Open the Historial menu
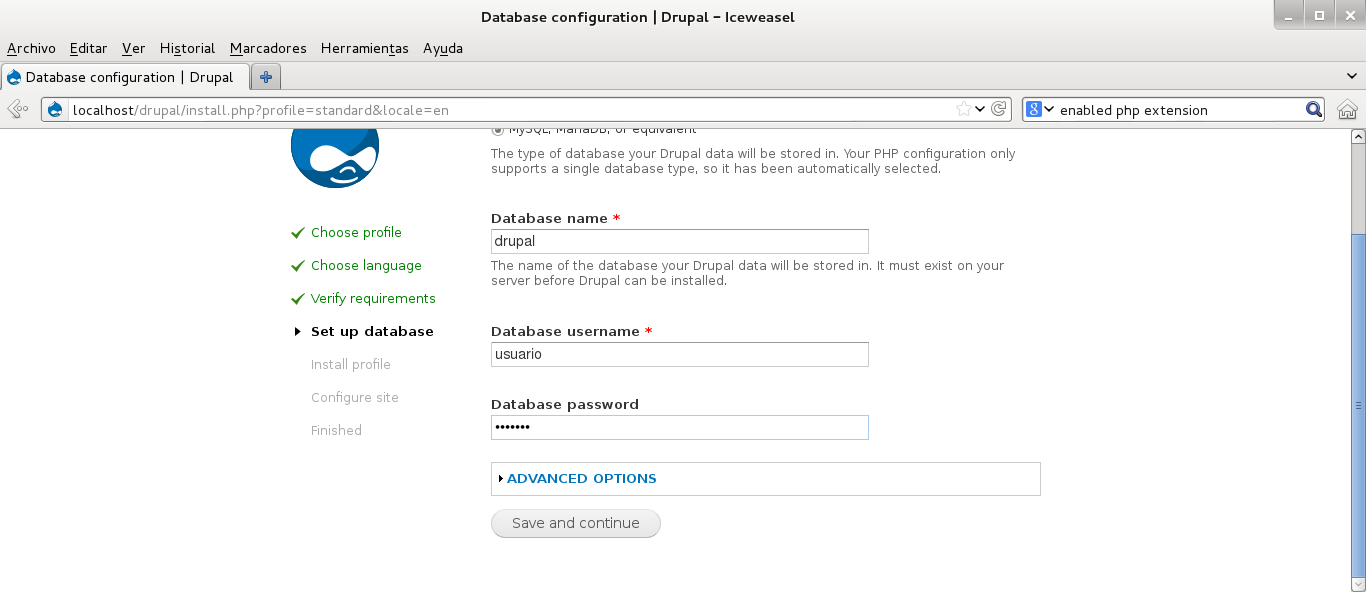Viewport: 1366px width, 592px height. [x=186, y=48]
